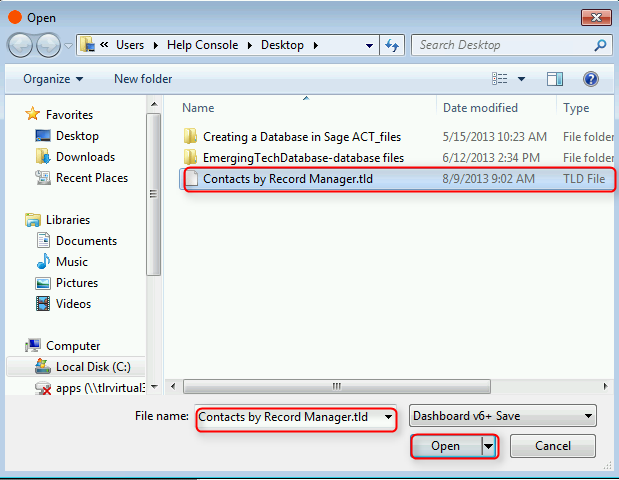Viewport: 619px width, 480px height.
Task: Click horizontal scrollbar left arrow
Action: click(x=173, y=386)
